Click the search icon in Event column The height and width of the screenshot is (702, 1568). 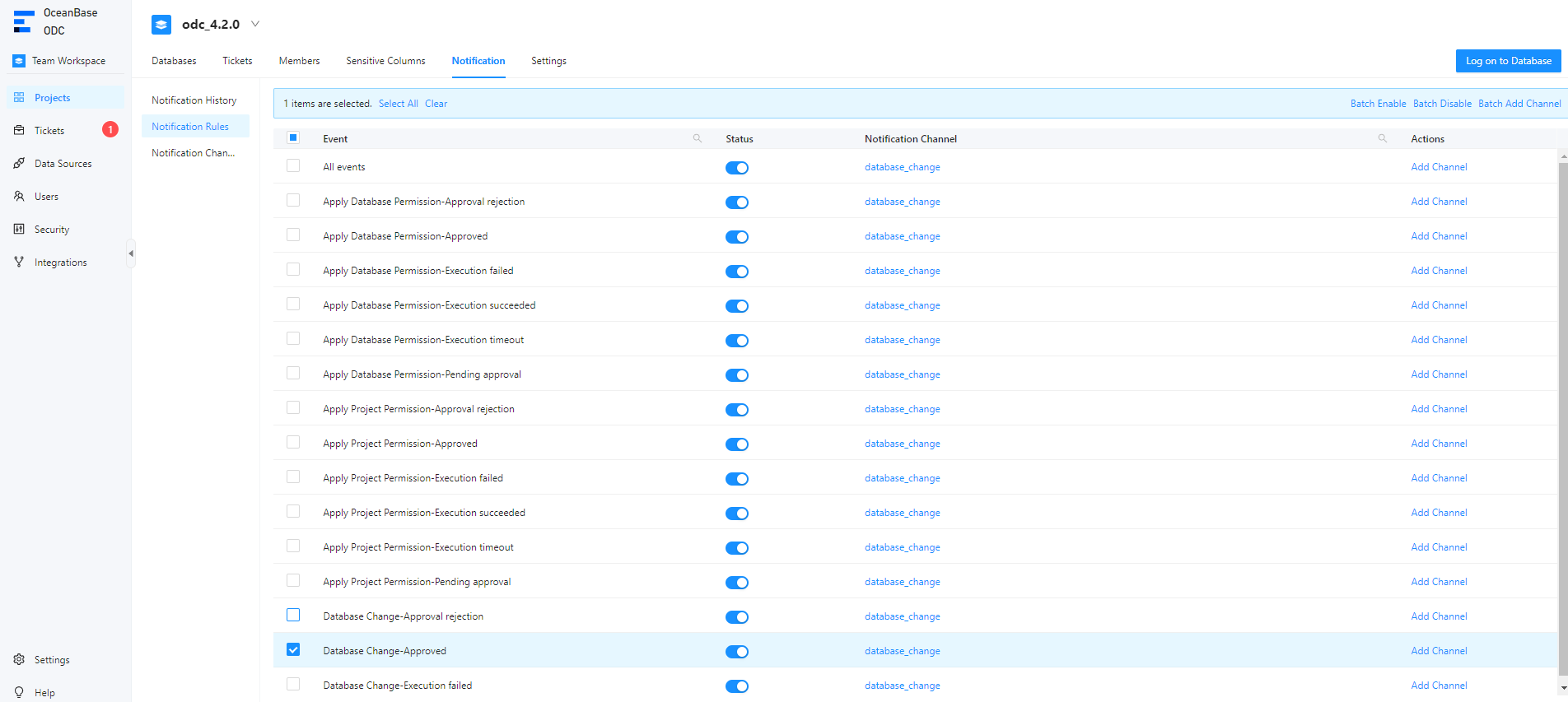(698, 139)
